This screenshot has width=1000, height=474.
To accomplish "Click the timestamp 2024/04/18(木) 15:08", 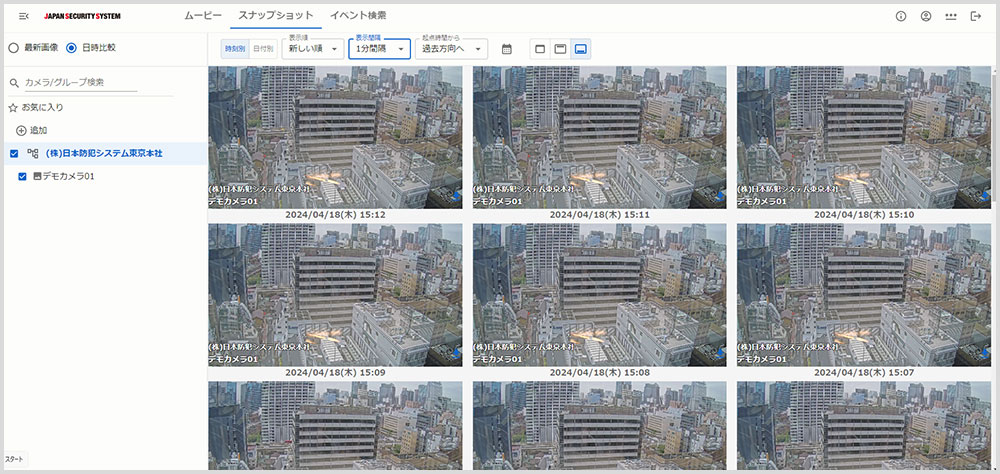I will 599,372.
